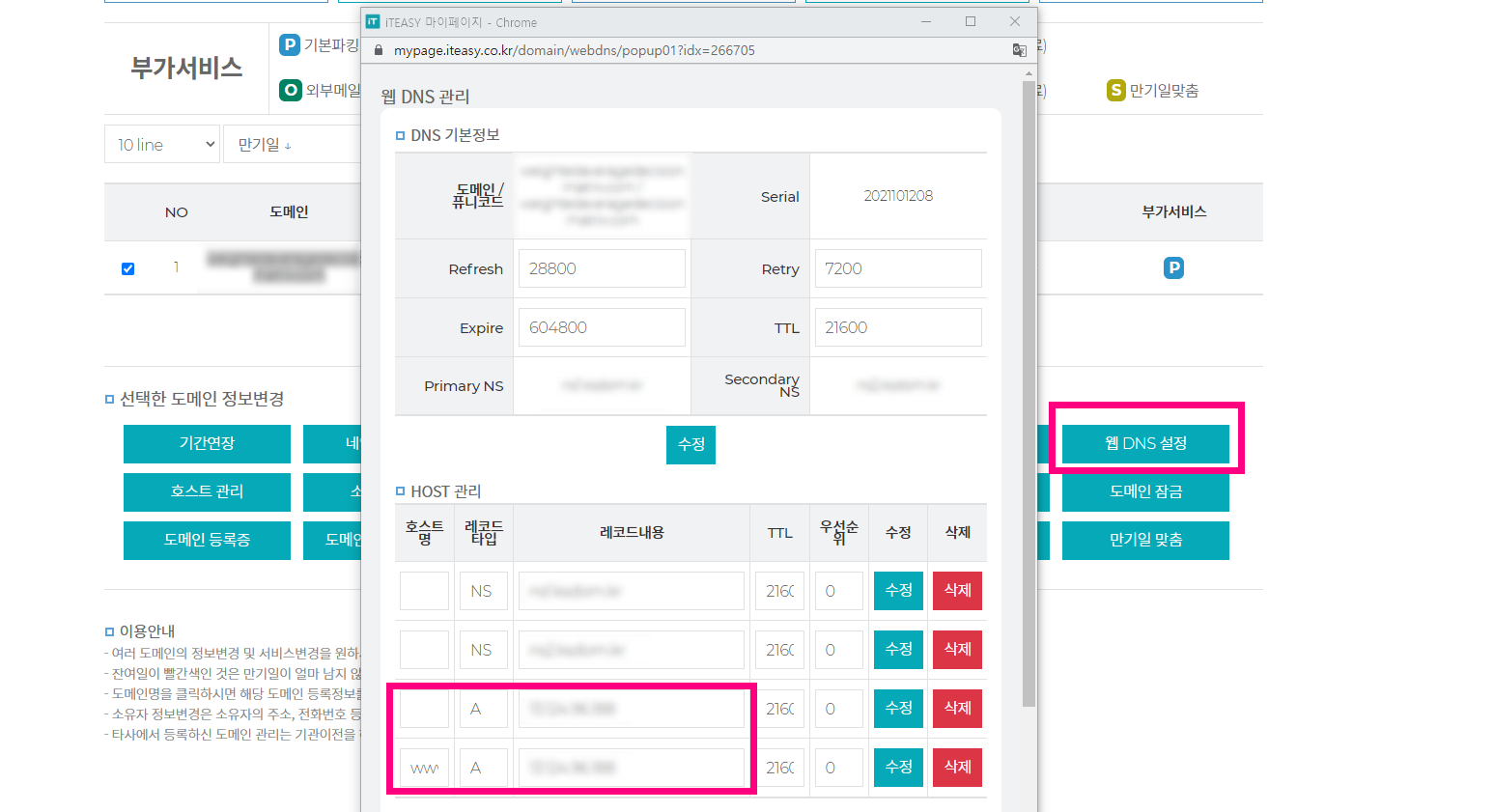Click 삭제 for the blank-host A record
This screenshot has height=812, width=1494.
(957, 708)
